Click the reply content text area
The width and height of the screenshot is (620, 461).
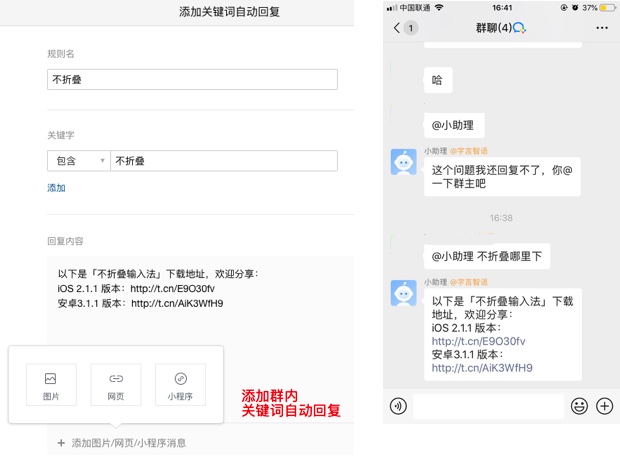point(200,300)
